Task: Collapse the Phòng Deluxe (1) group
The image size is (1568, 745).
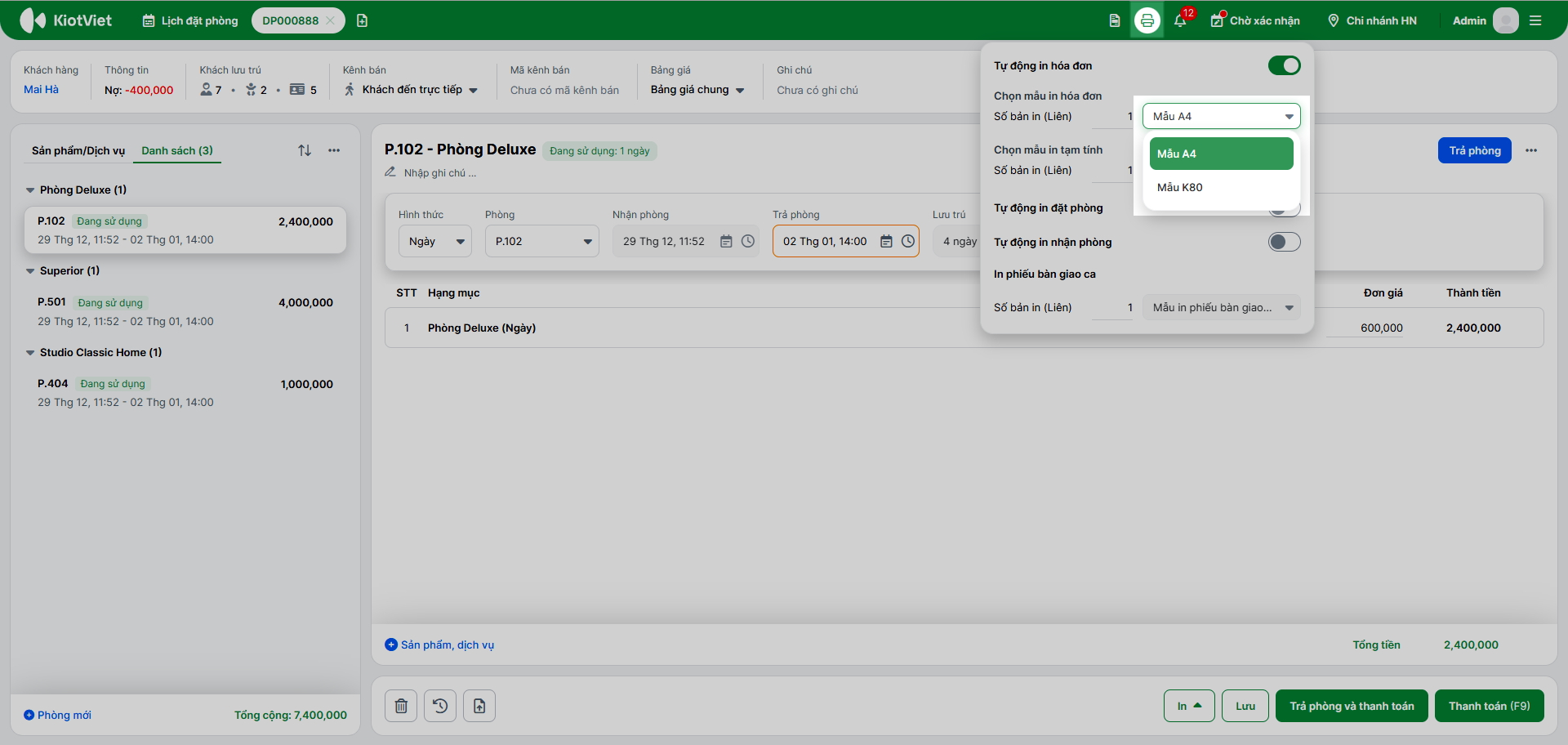Action: (x=30, y=190)
